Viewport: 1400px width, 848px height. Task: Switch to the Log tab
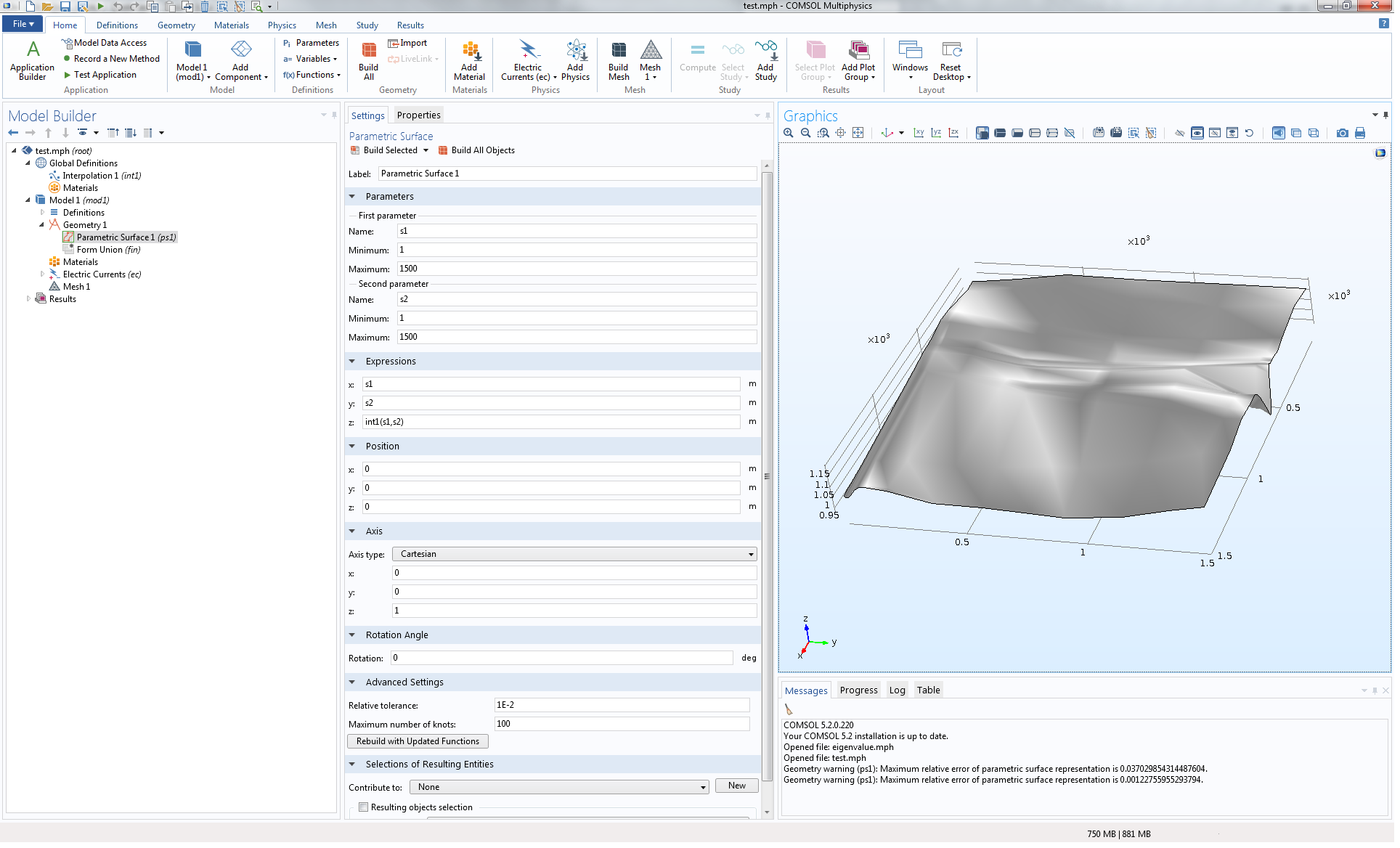tap(897, 690)
